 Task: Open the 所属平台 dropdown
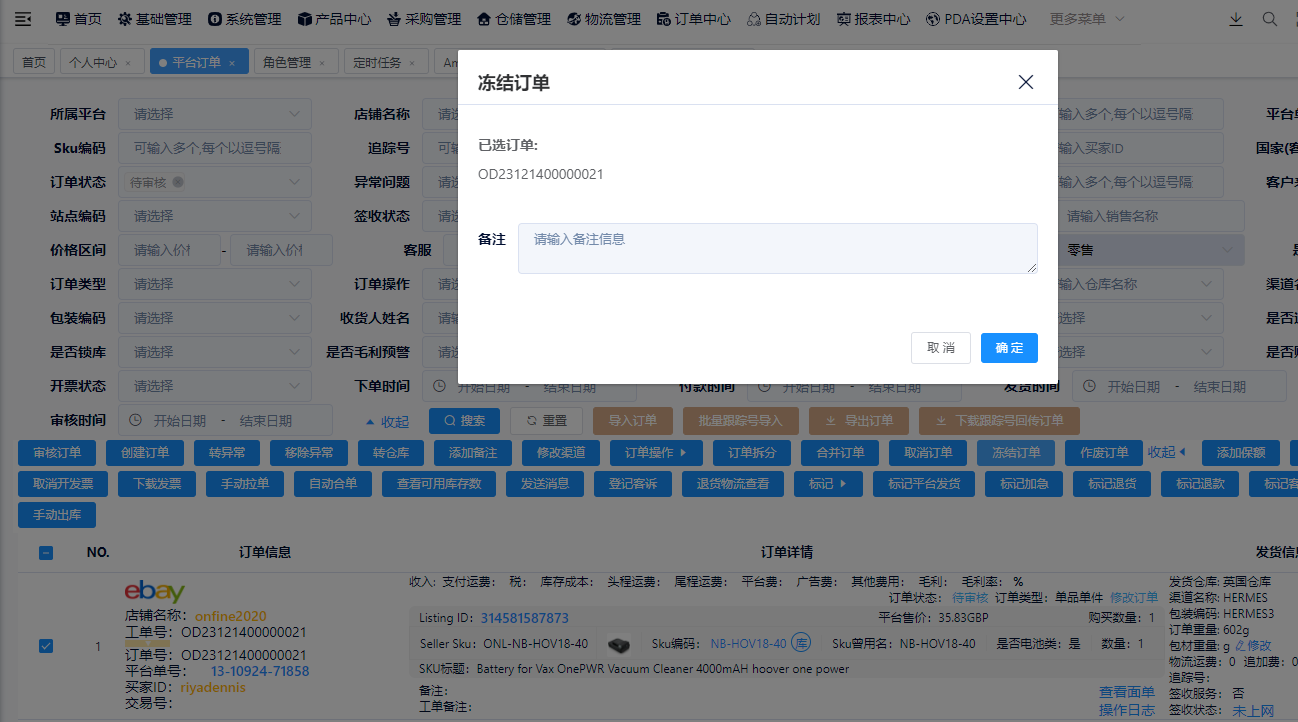click(x=214, y=113)
